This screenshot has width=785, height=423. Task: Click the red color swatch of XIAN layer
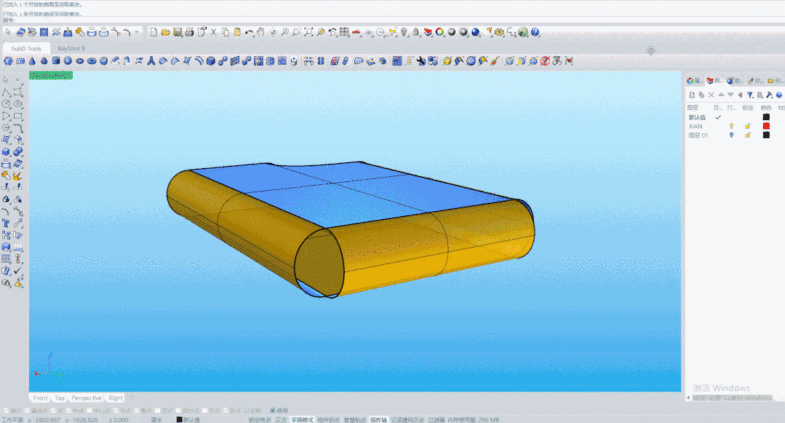click(766, 126)
